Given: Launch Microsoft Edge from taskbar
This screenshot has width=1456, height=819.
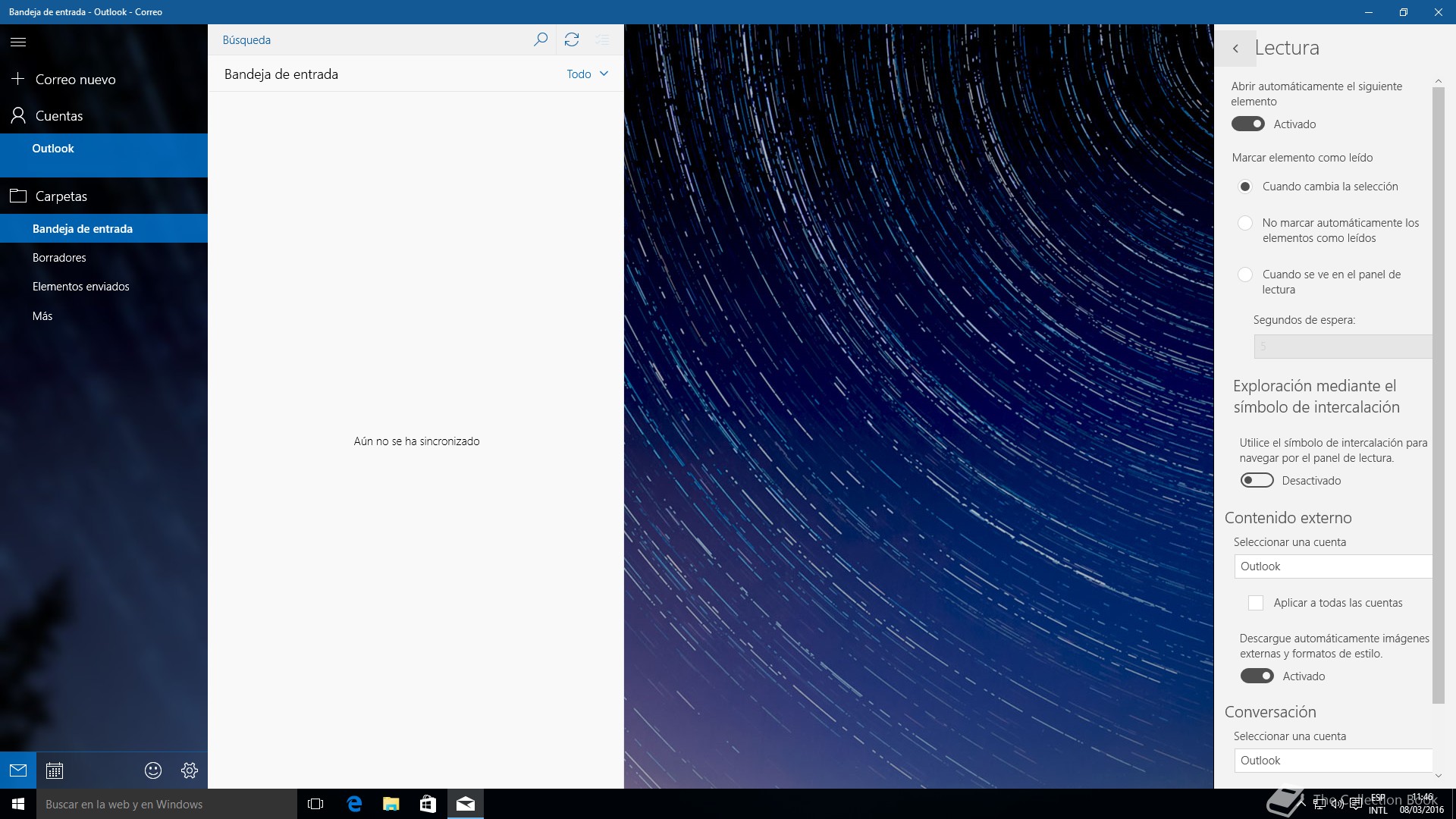Looking at the screenshot, I should tap(353, 804).
